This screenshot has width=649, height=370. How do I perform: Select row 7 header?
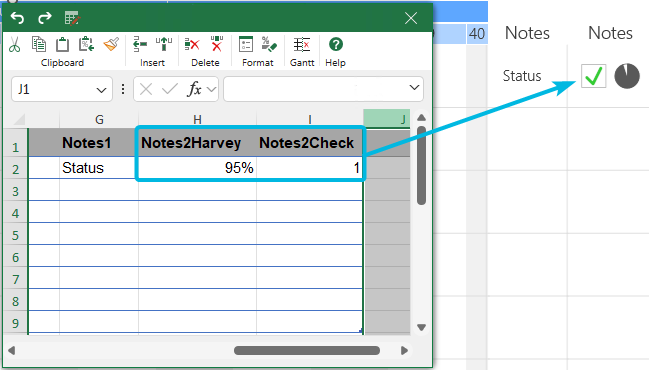[16, 279]
